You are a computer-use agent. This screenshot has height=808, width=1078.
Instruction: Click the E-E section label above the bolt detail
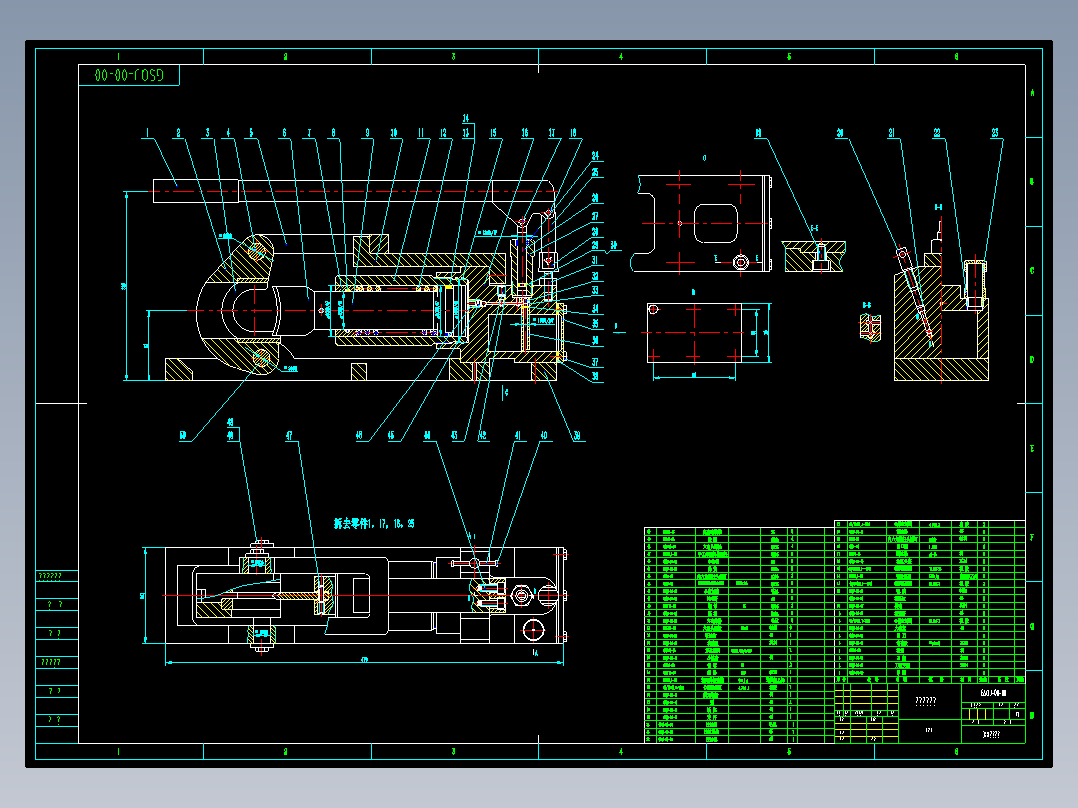[x=815, y=228]
